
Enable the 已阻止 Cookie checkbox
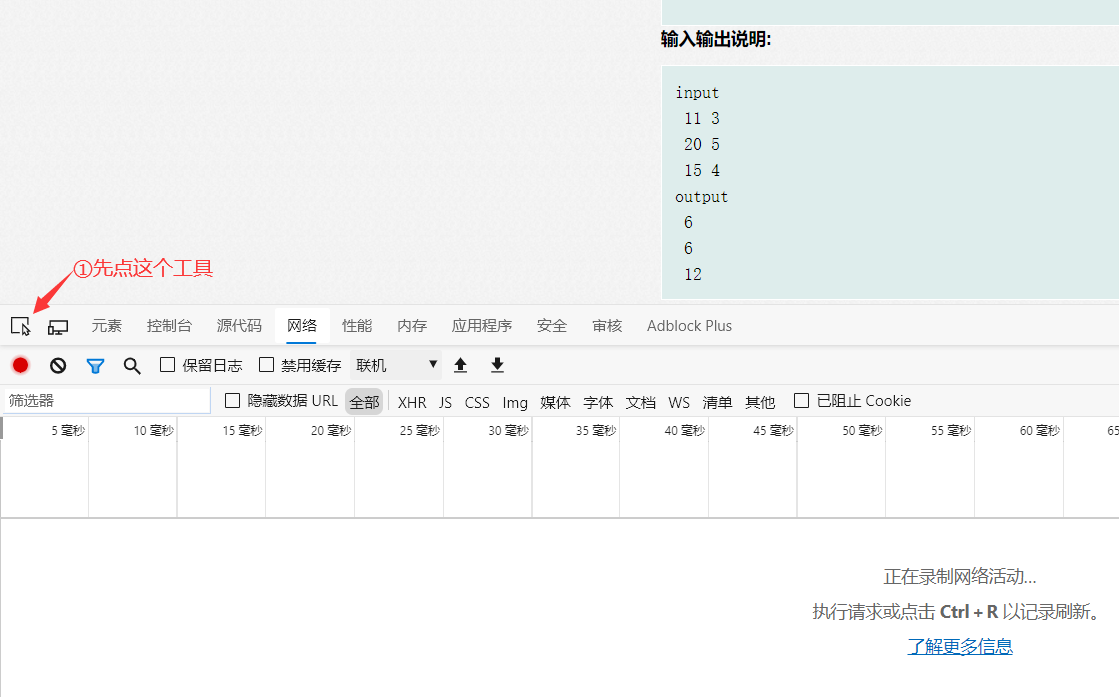tap(801, 400)
